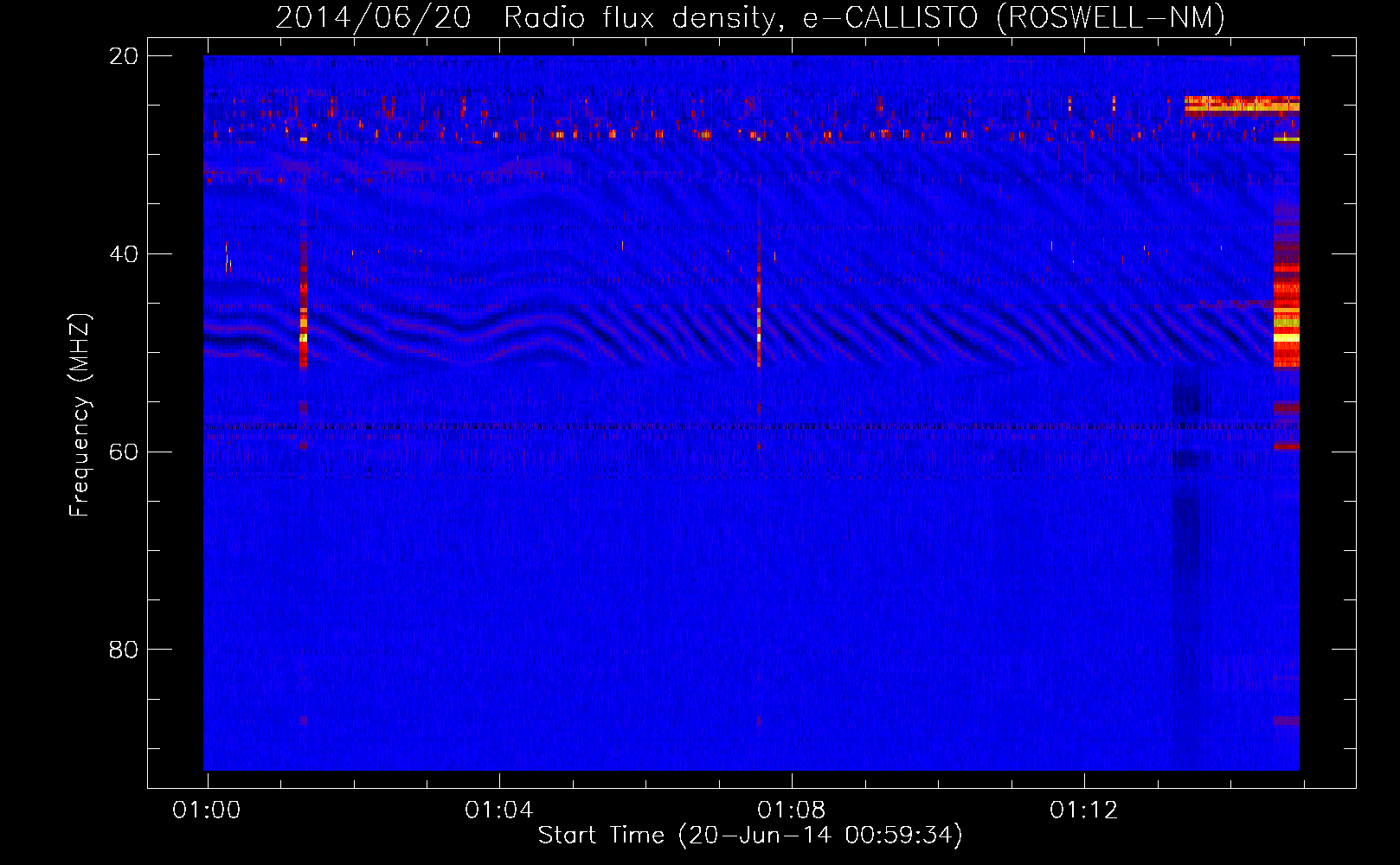The width and height of the screenshot is (1400, 865).
Task: Click the 'Frequency (MHZ)' axis label
Action: (80, 415)
